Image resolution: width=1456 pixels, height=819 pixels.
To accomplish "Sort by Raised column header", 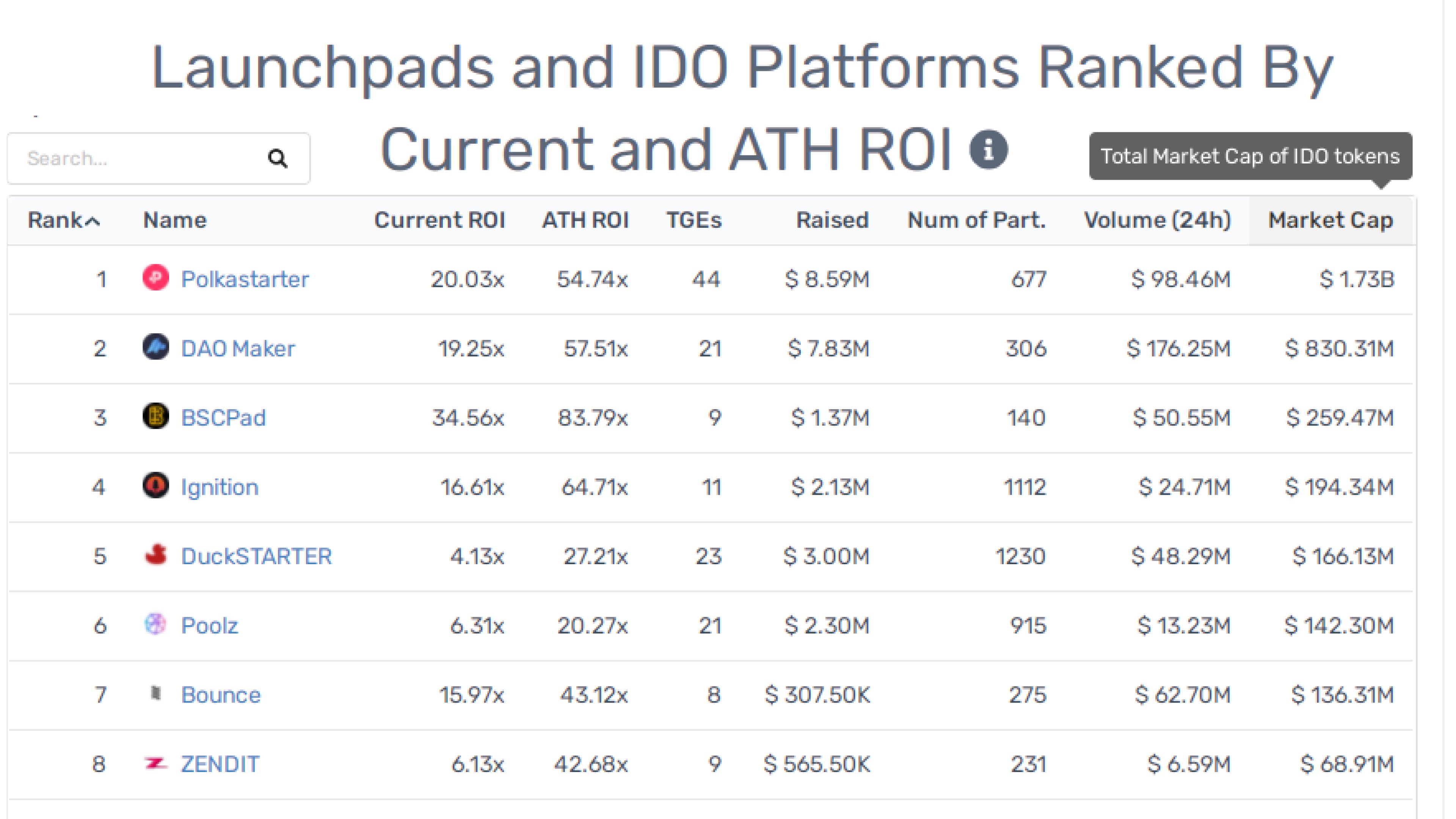I will click(x=832, y=220).
